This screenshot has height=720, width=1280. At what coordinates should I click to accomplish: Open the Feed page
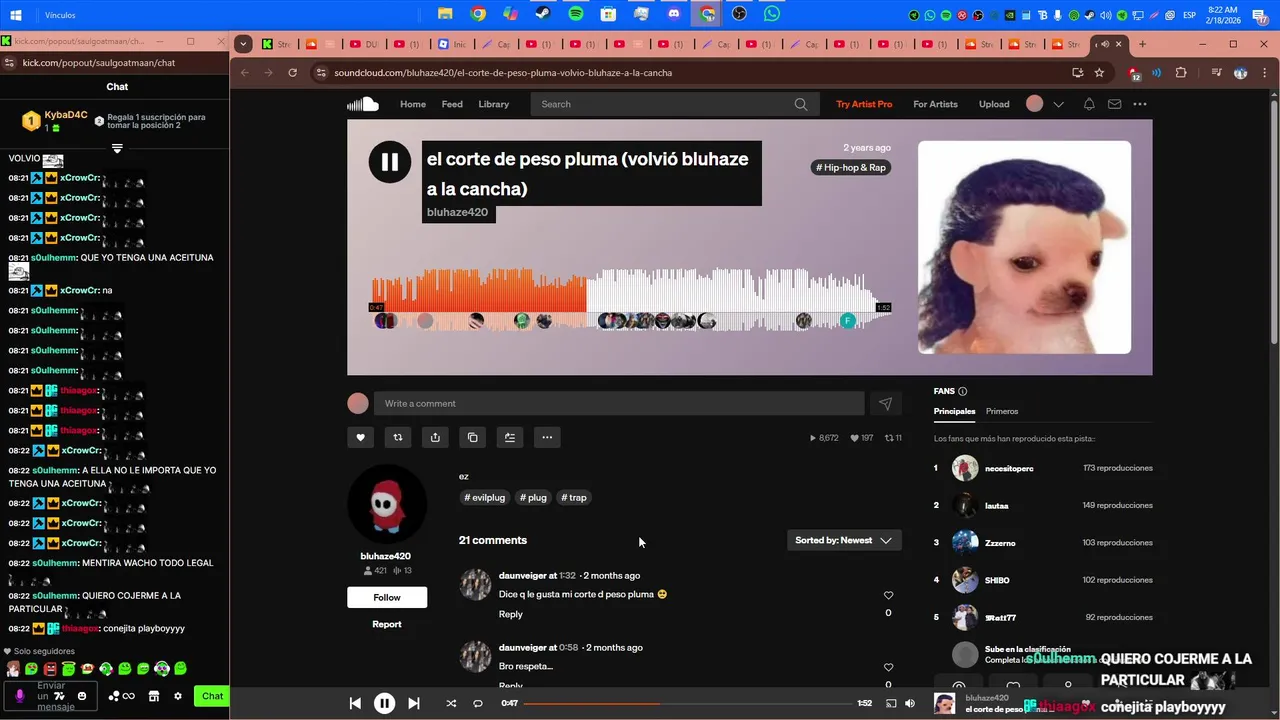coord(452,104)
